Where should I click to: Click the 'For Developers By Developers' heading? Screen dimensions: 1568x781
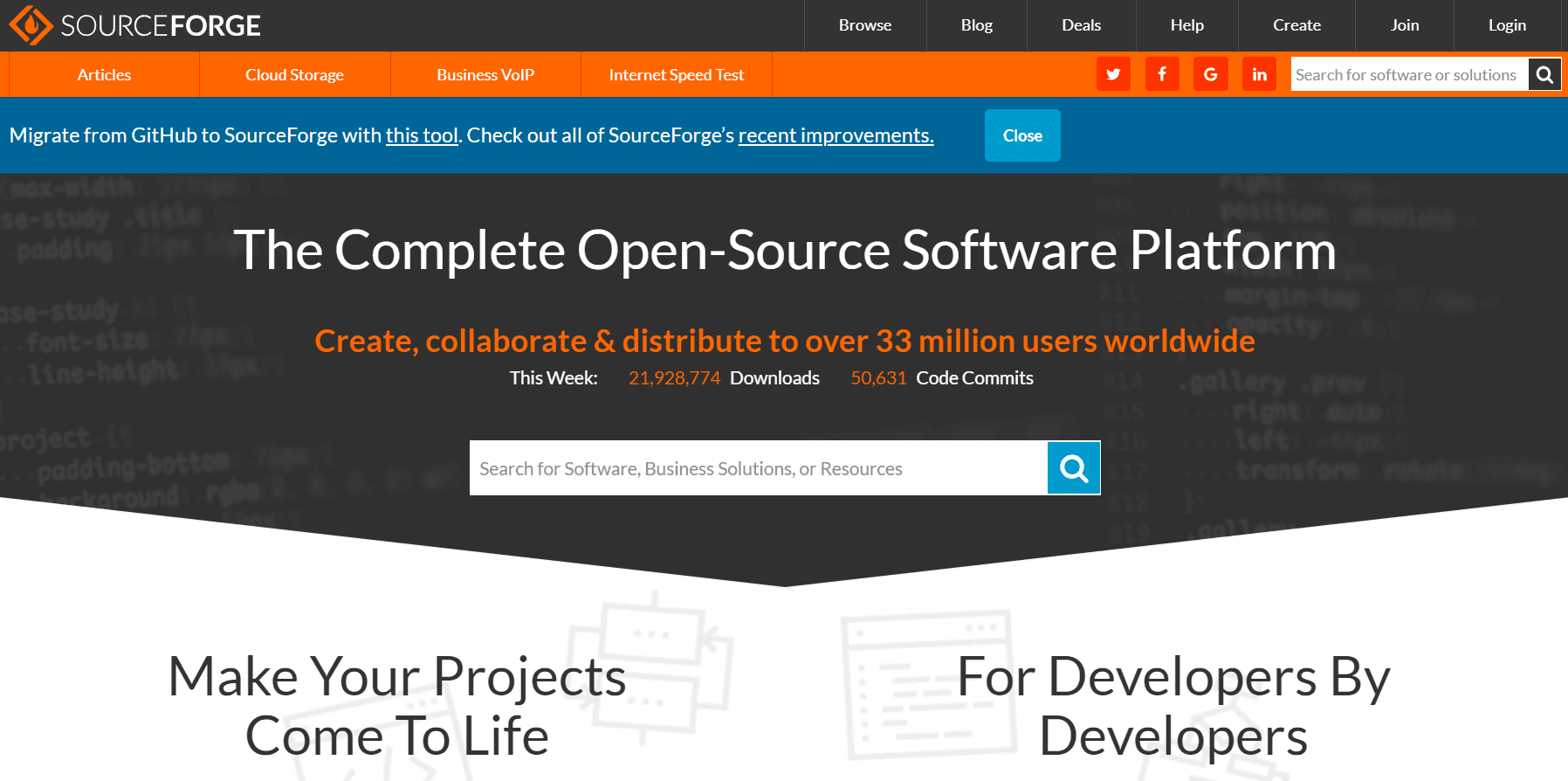(1173, 706)
